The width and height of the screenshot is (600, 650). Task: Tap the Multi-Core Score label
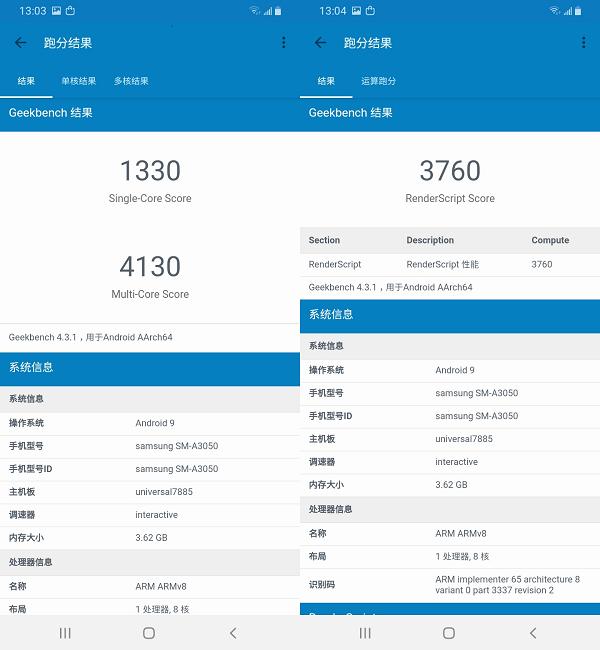click(150, 294)
